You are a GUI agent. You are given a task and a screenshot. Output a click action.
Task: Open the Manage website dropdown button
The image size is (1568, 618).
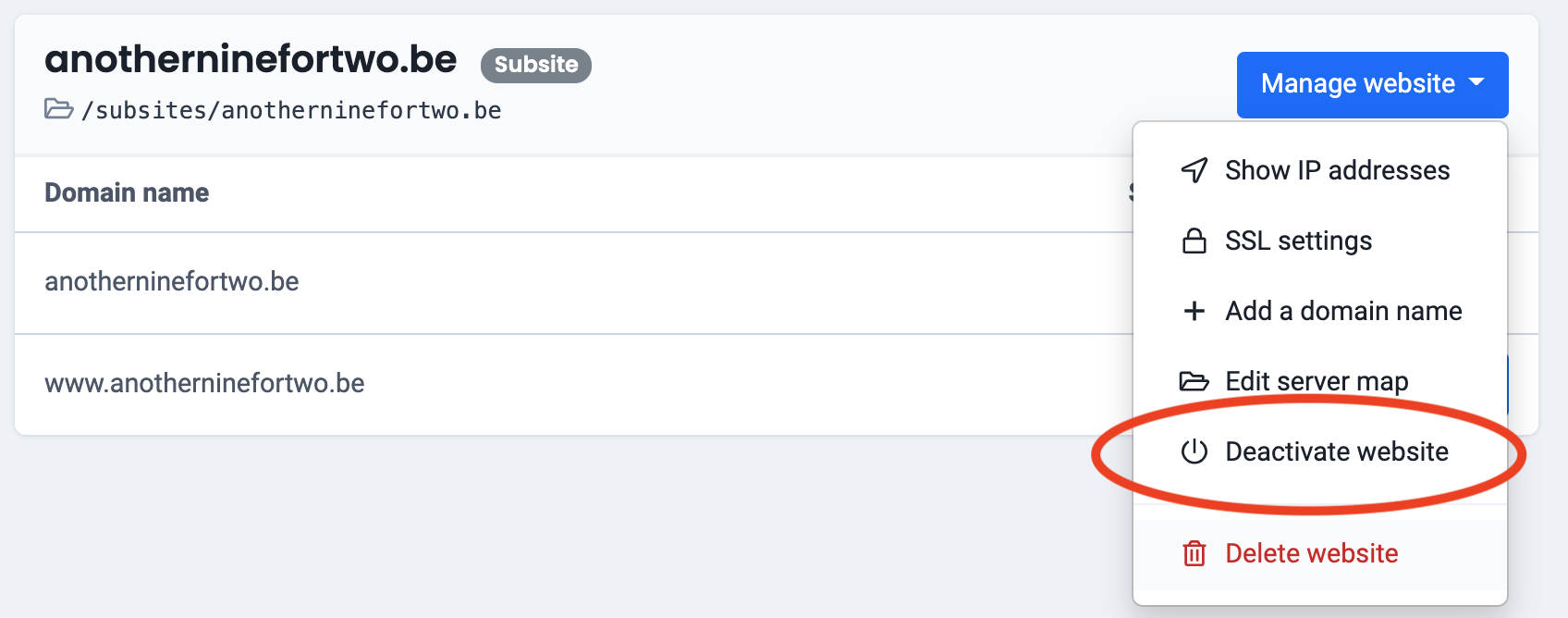point(1357,84)
